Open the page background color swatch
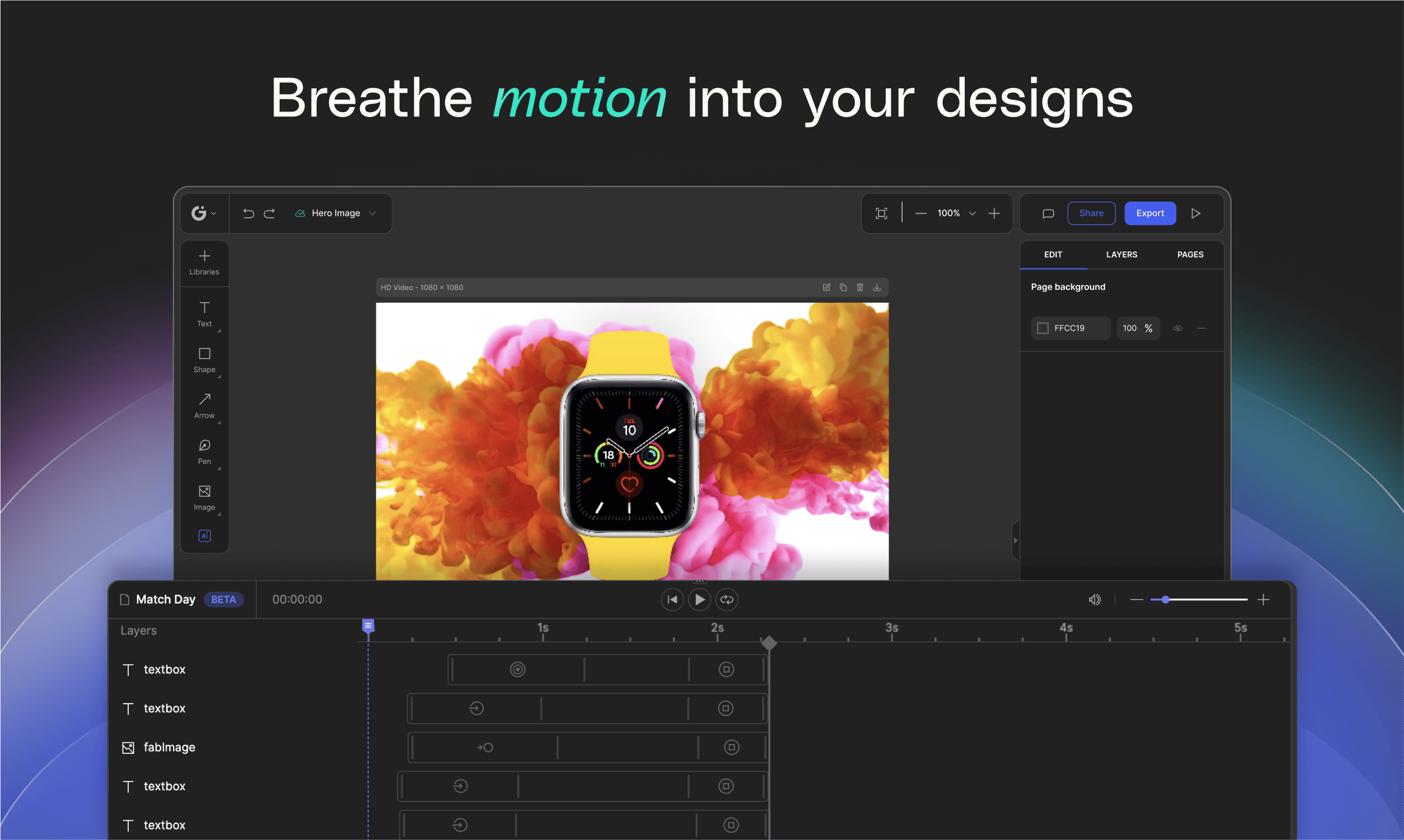Viewport: 1404px width, 840px height. coord(1043,328)
